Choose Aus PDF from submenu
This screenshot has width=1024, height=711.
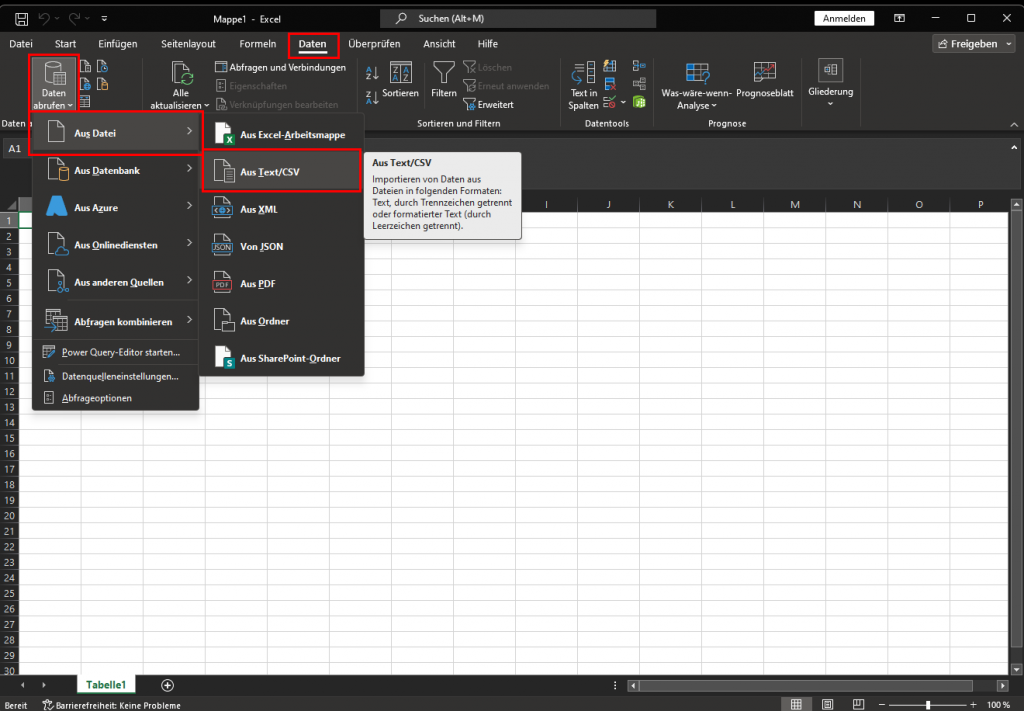pyautogui.click(x=281, y=283)
